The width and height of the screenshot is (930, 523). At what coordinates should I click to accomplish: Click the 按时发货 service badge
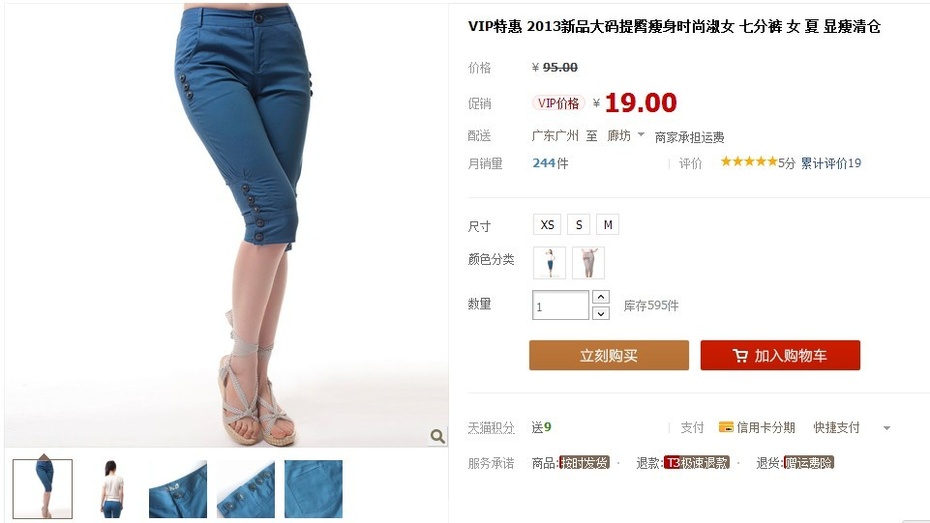point(584,463)
